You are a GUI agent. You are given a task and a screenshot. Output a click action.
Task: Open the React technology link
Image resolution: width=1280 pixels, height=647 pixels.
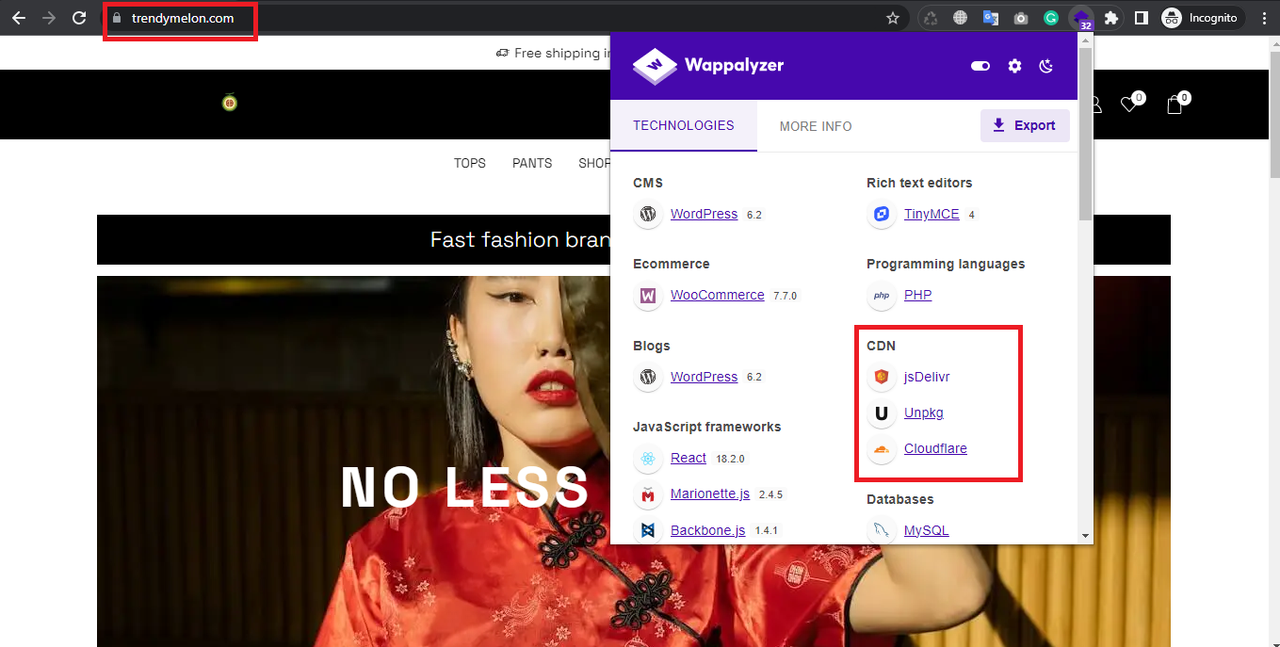tap(688, 458)
